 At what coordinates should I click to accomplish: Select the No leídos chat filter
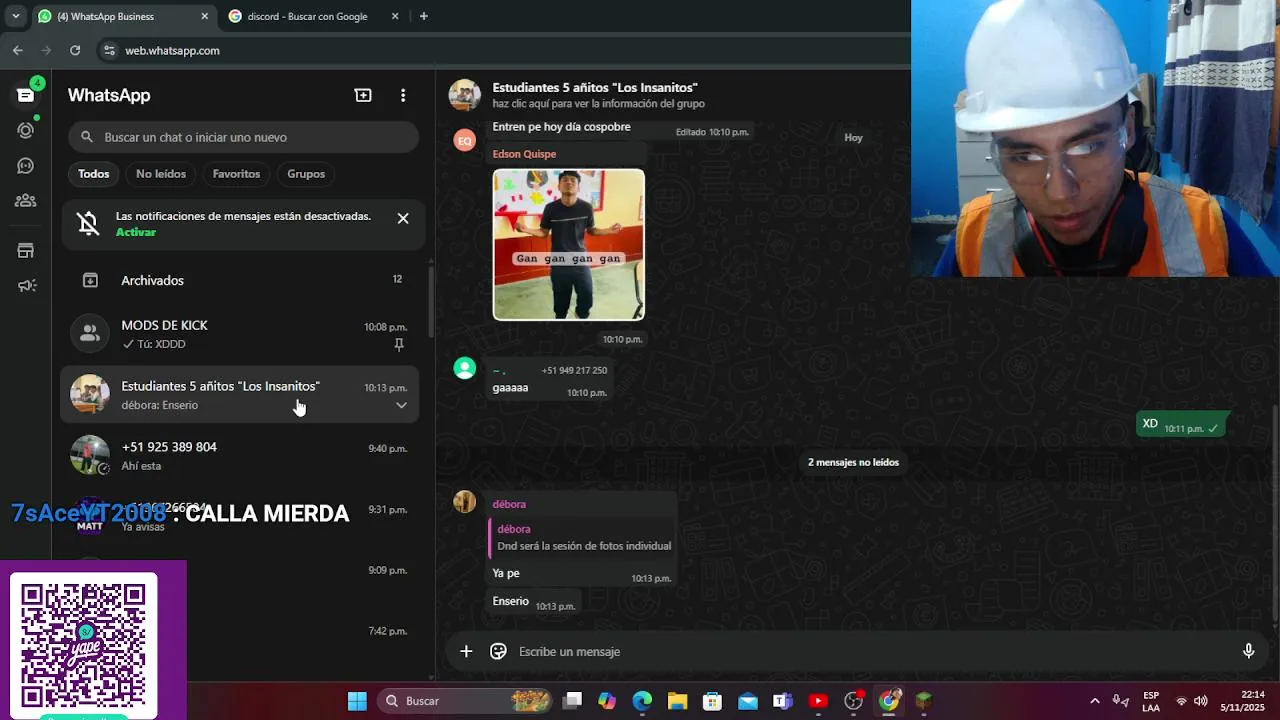161,174
